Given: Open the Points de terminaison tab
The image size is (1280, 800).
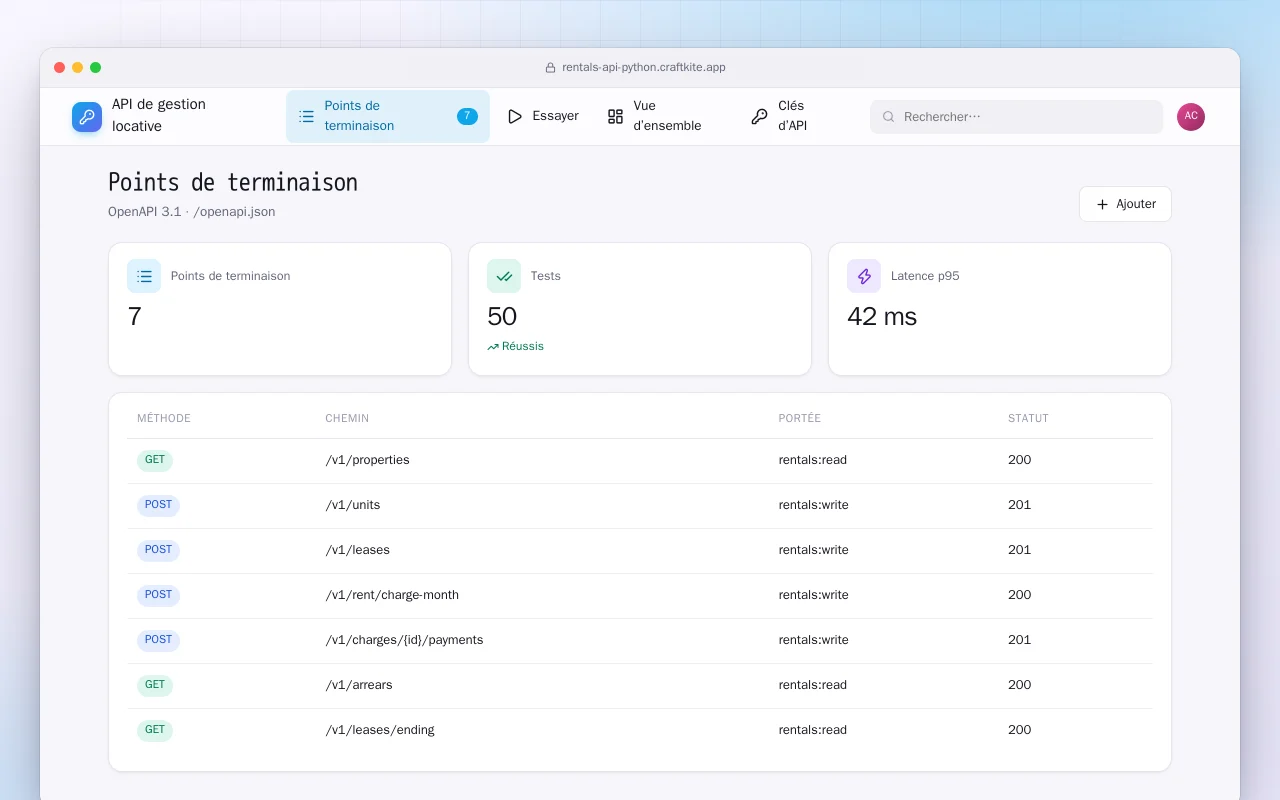Looking at the screenshot, I should pos(388,116).
